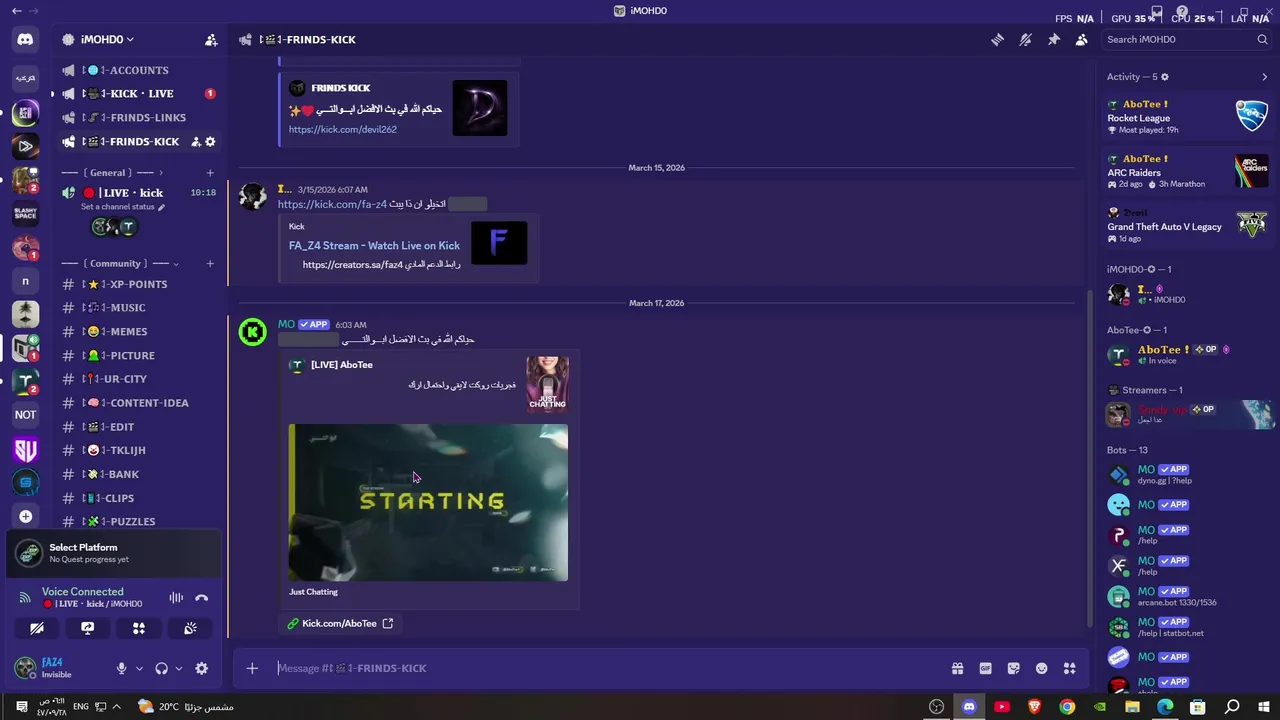Add a server plus icon
This screenshot has width=1280, height=720.
[x=25, y=516]
